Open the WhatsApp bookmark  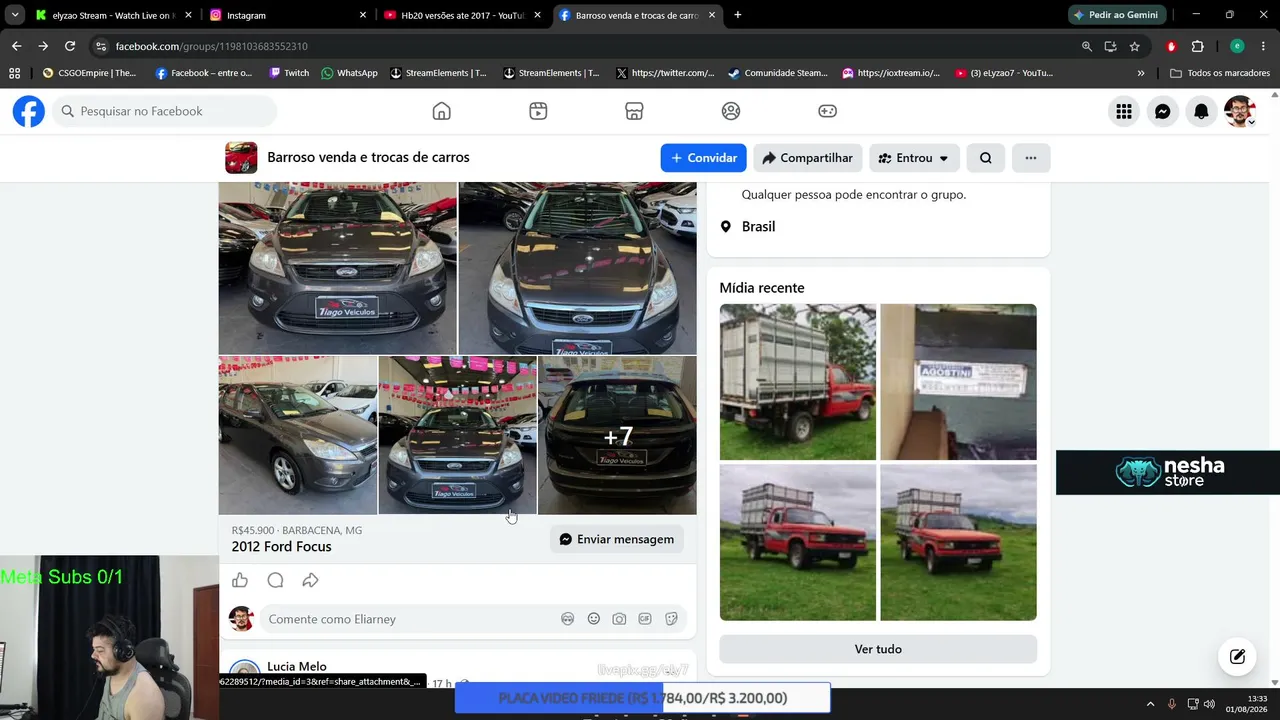(x=349, y=73)
